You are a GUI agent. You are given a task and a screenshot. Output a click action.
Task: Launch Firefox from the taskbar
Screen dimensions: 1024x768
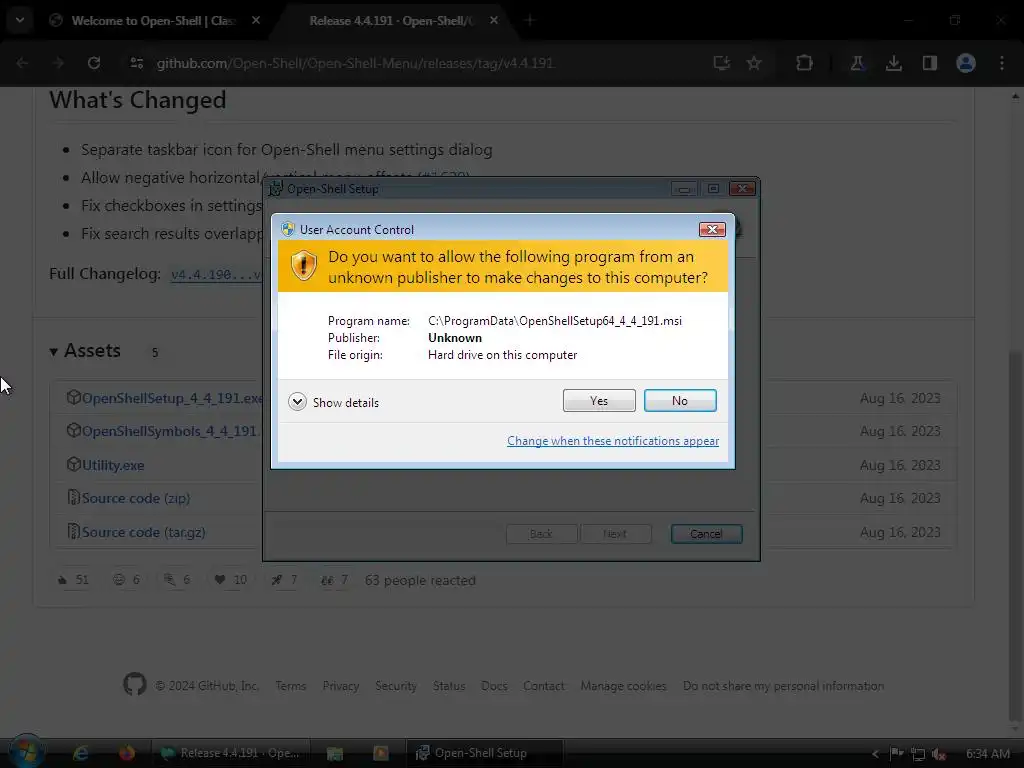(x=126, y=753)
